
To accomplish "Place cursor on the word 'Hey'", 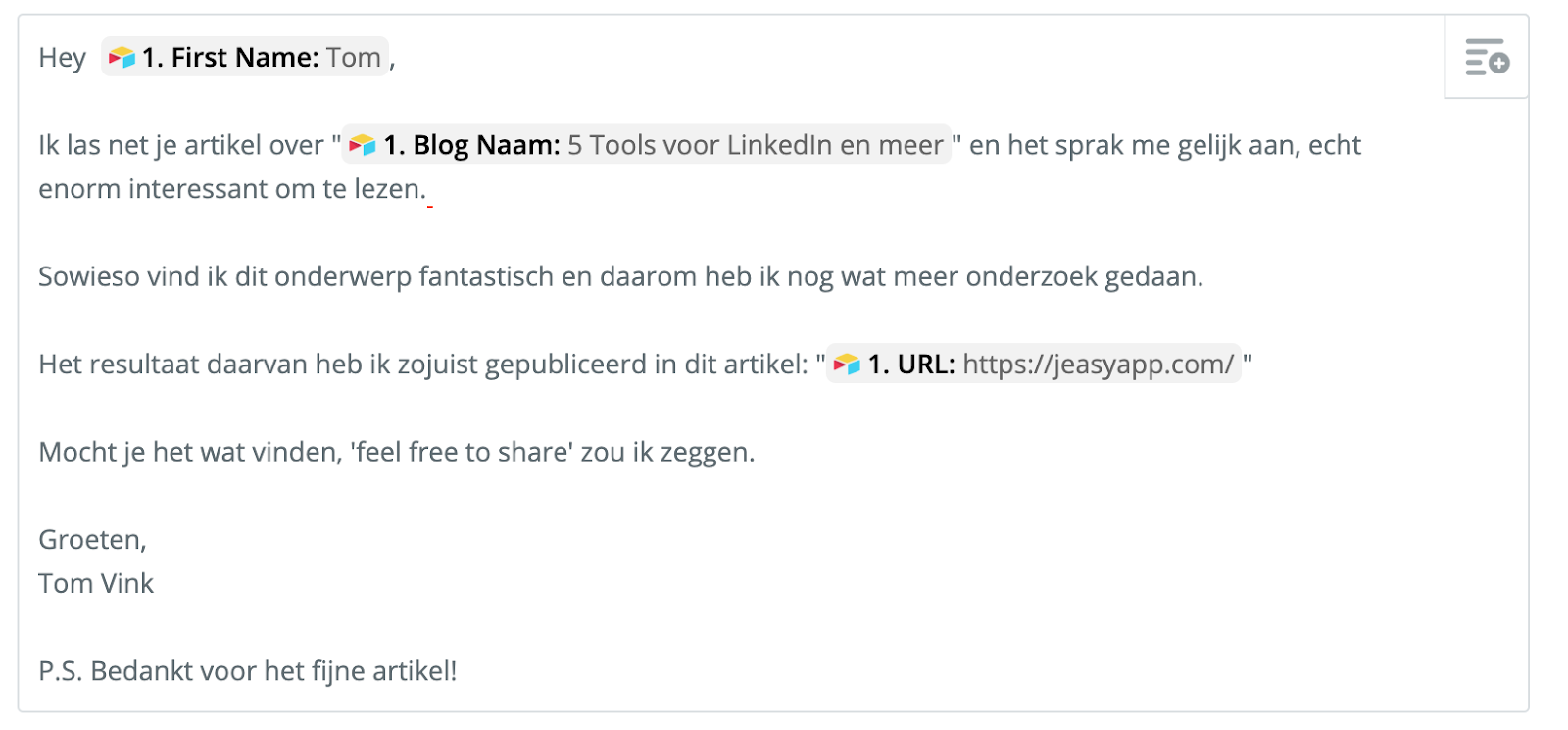I will click(63, 58).
